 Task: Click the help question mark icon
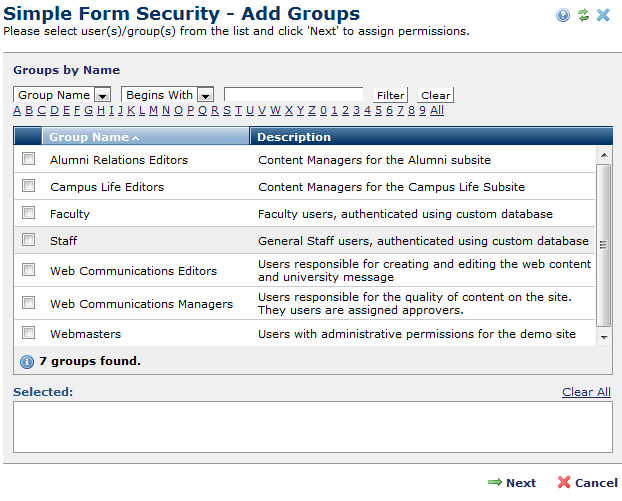point(563,15)
